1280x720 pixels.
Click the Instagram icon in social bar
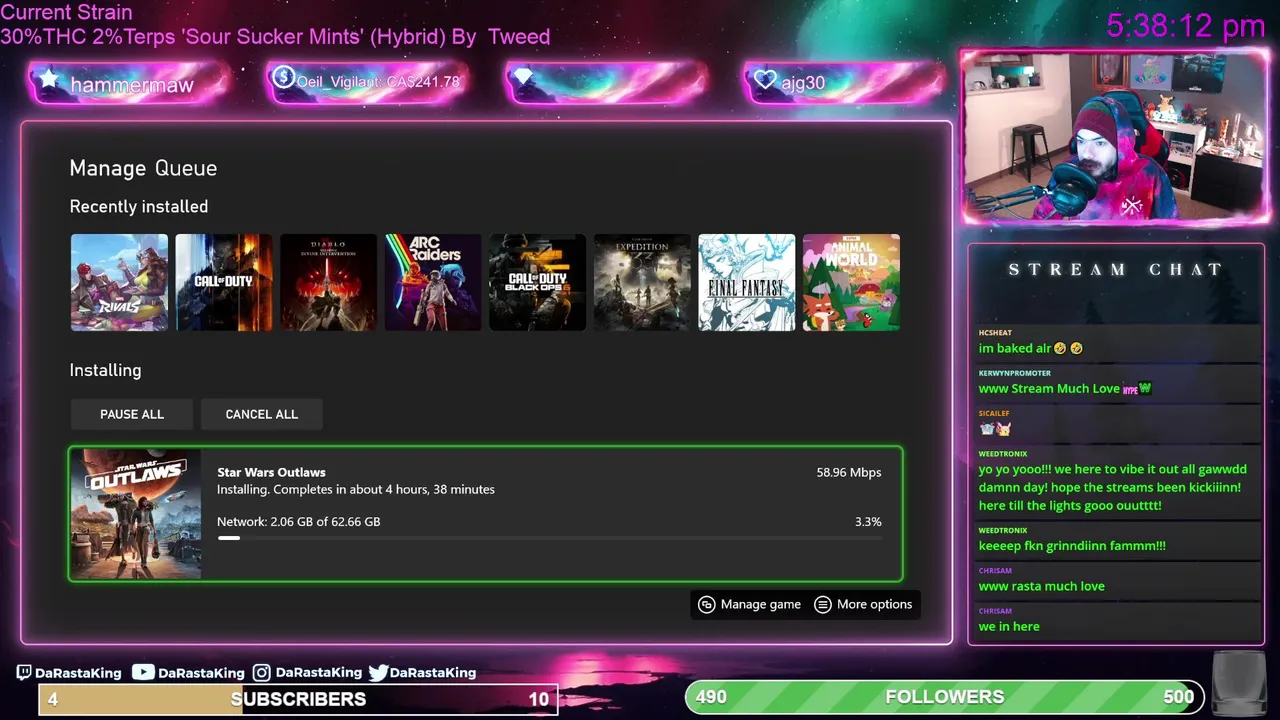[x=261, y=673]
